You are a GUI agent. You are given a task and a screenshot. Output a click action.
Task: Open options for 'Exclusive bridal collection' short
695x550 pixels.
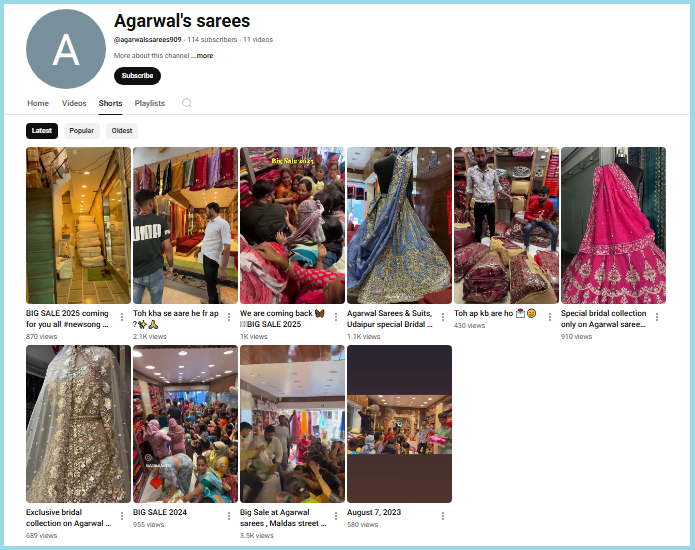[122, 516]
